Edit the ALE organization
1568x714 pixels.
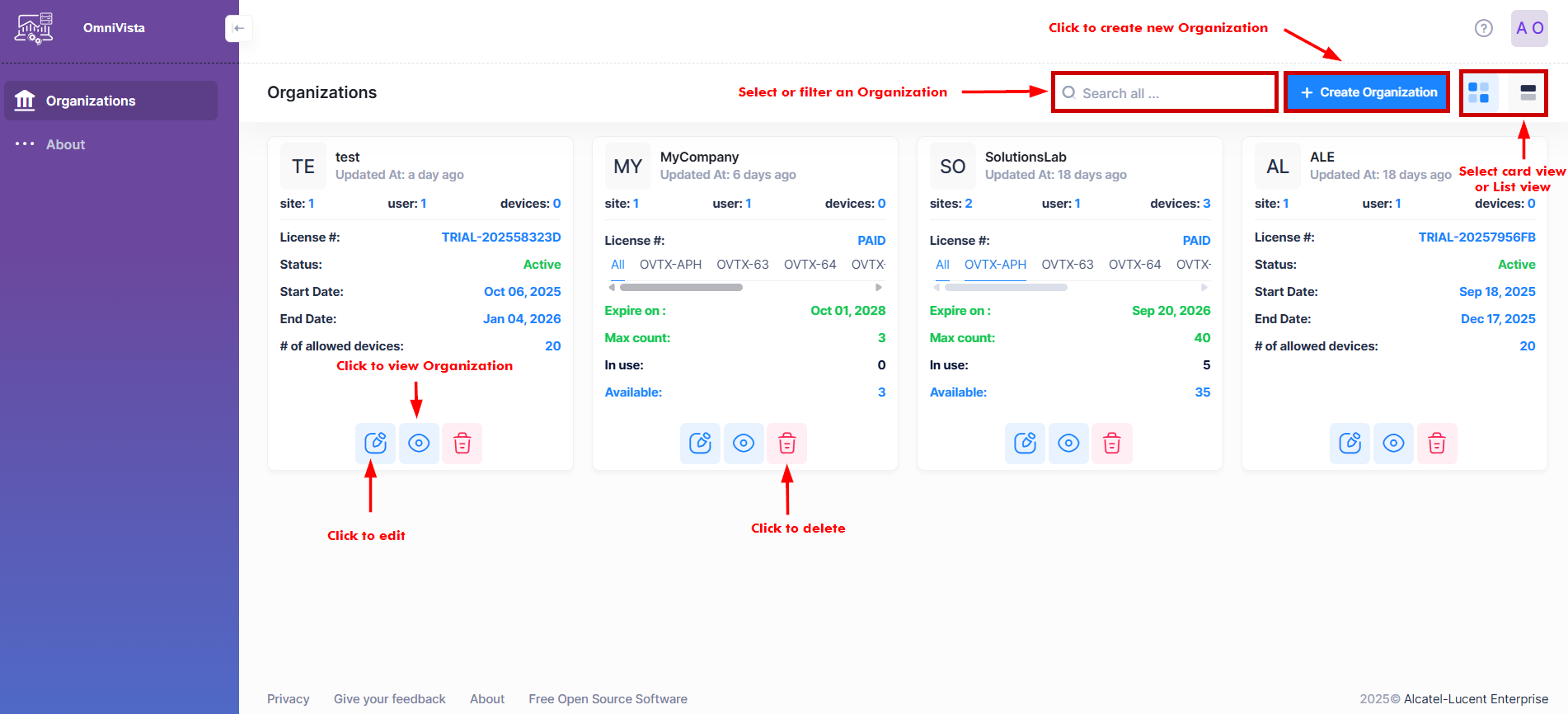[x=1350, y=444]
